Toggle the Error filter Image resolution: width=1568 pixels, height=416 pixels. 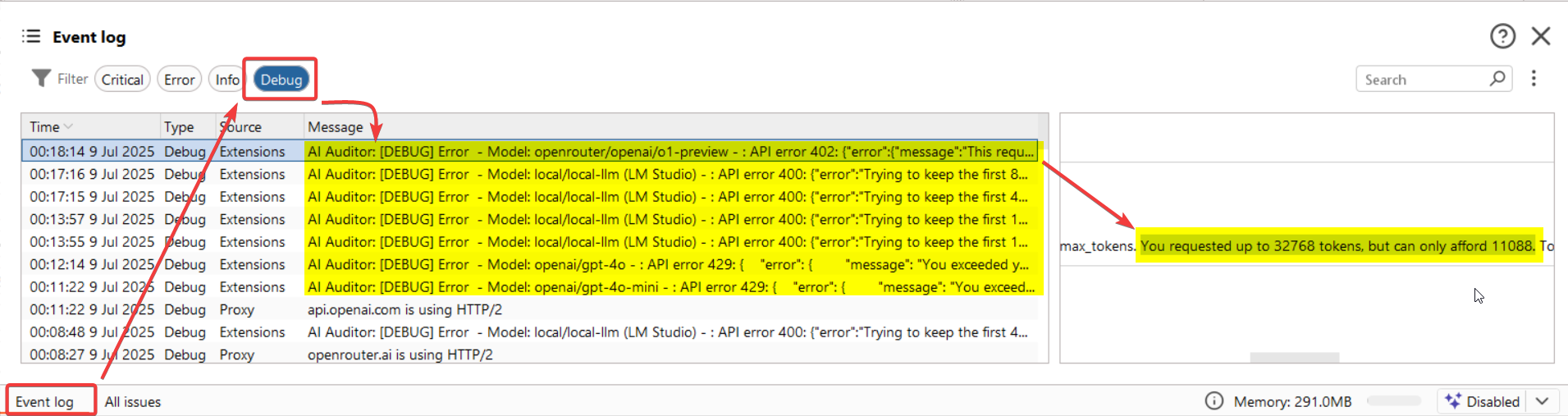tap(179, 80)
